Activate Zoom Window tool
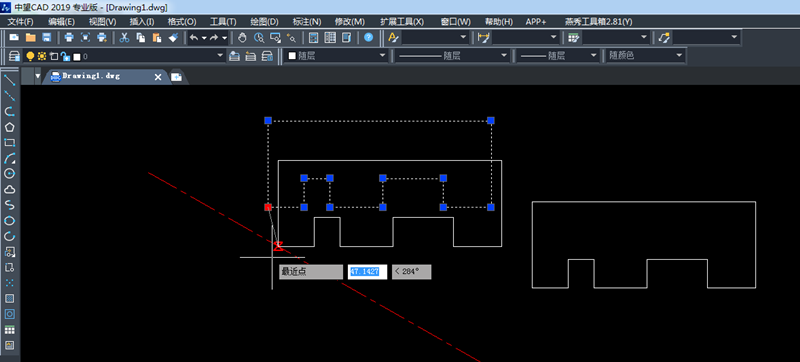 (x=276, y=37)
